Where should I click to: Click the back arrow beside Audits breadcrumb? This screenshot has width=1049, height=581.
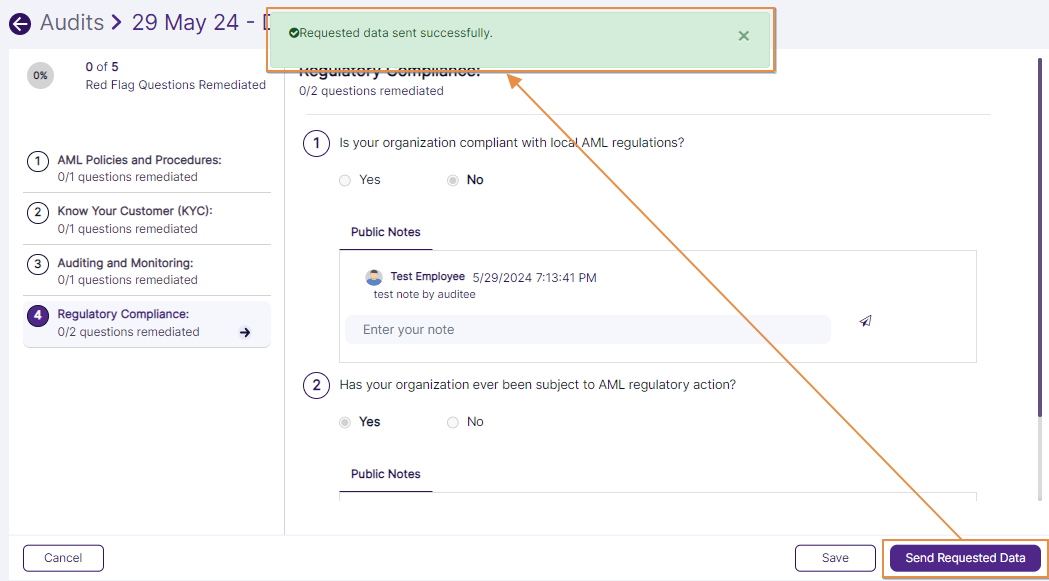[19, 22]
